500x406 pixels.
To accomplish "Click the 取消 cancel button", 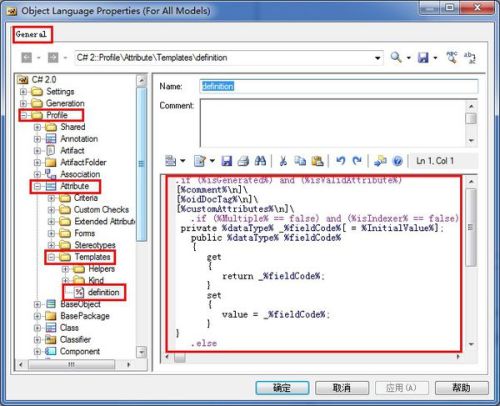I will (342, 388).
